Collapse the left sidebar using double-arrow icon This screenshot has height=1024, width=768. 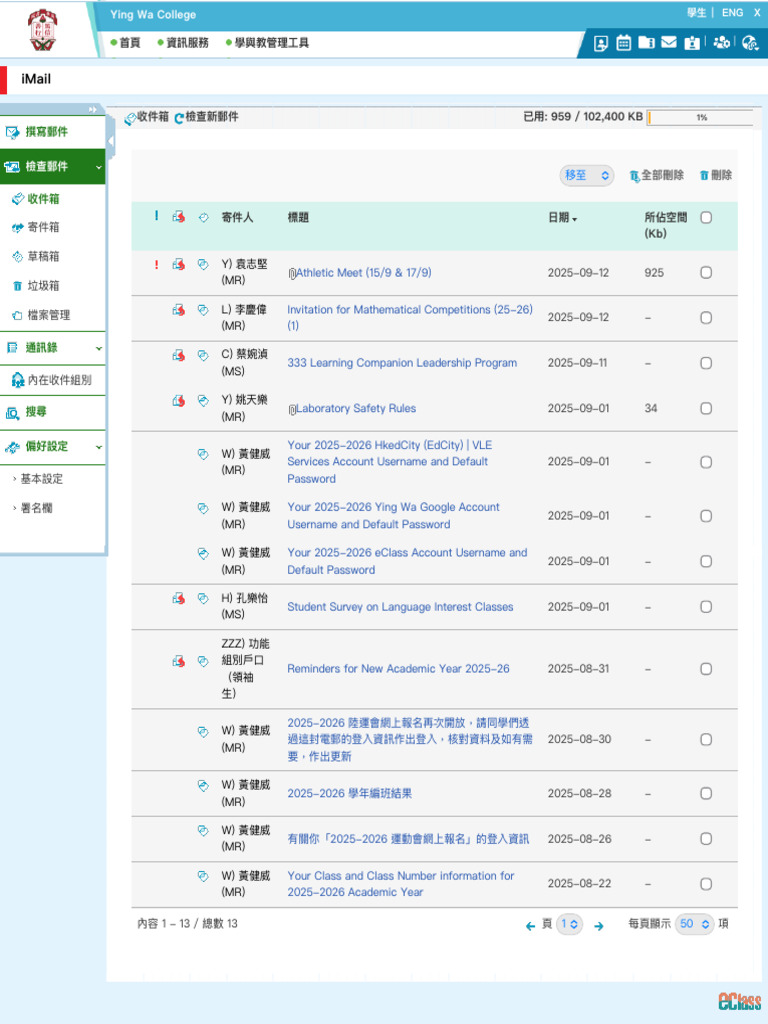tap(93, 109)
